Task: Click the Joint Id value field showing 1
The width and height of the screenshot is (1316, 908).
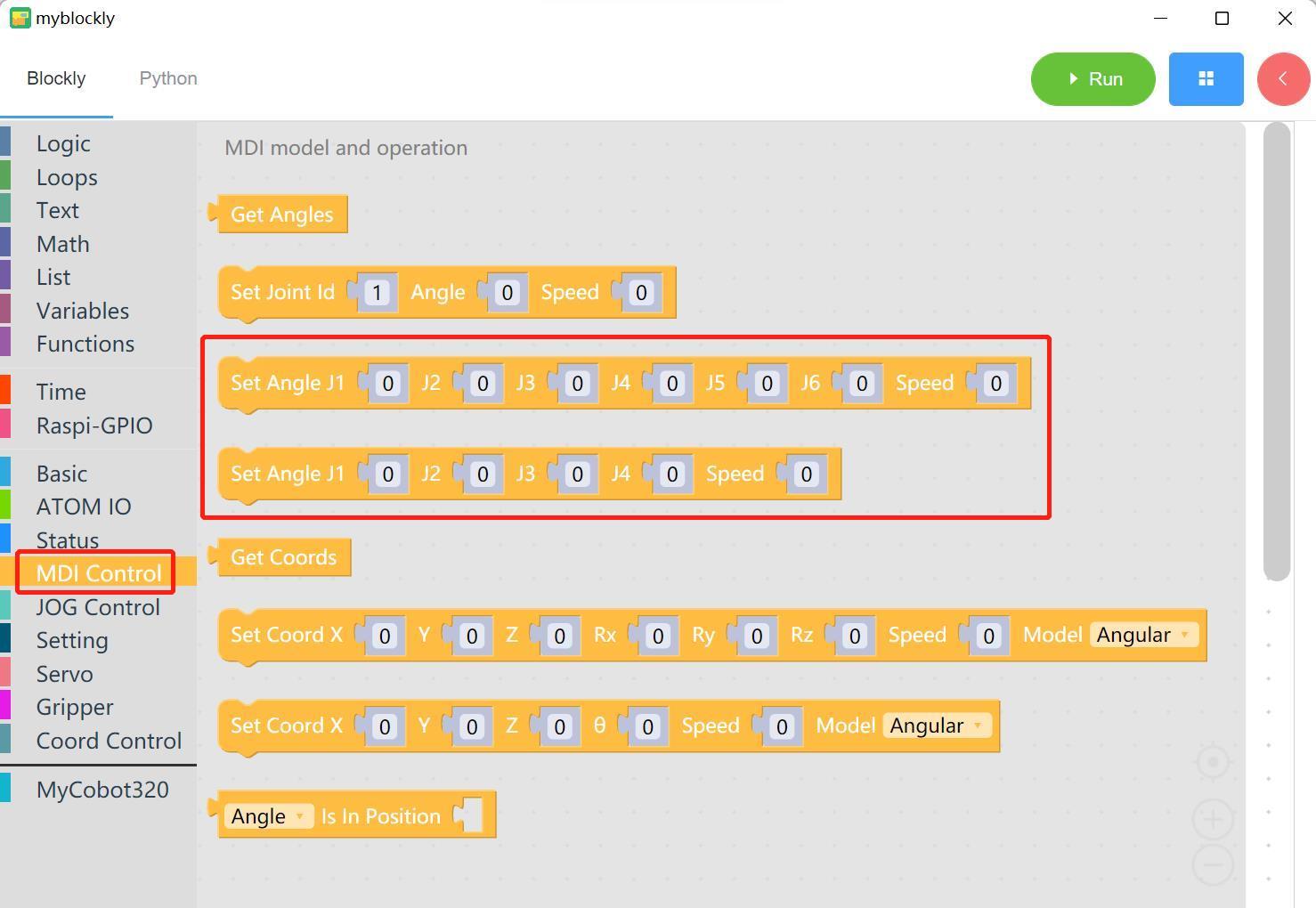Action: pyautogui.click(x=377, y=293)
